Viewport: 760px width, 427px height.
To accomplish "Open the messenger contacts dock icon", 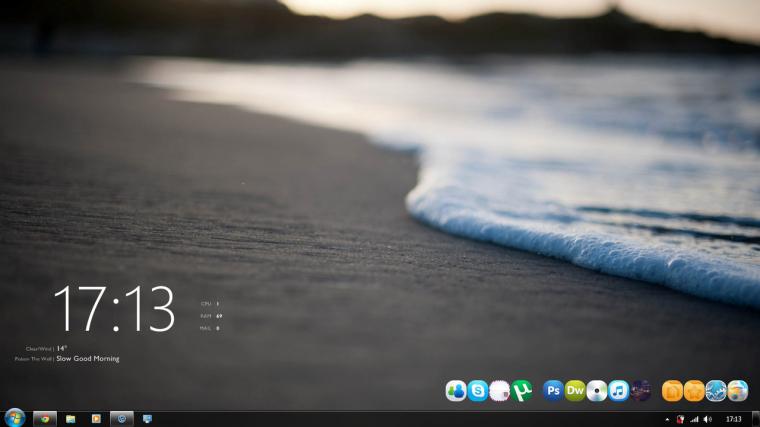I will (x=456, y=391).
